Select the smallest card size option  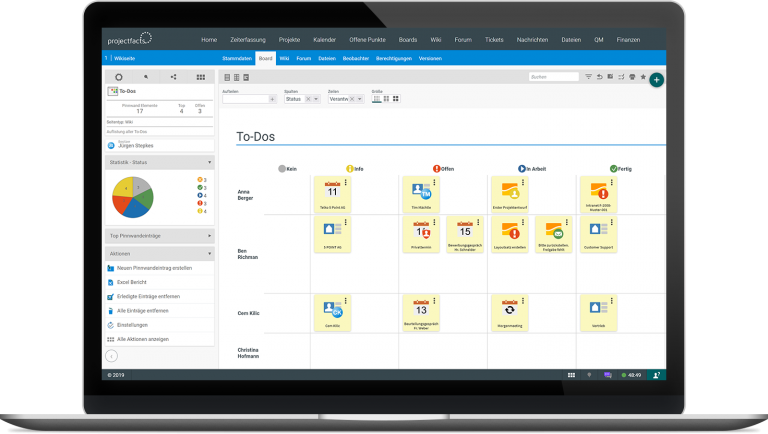[x=376, y=99]
